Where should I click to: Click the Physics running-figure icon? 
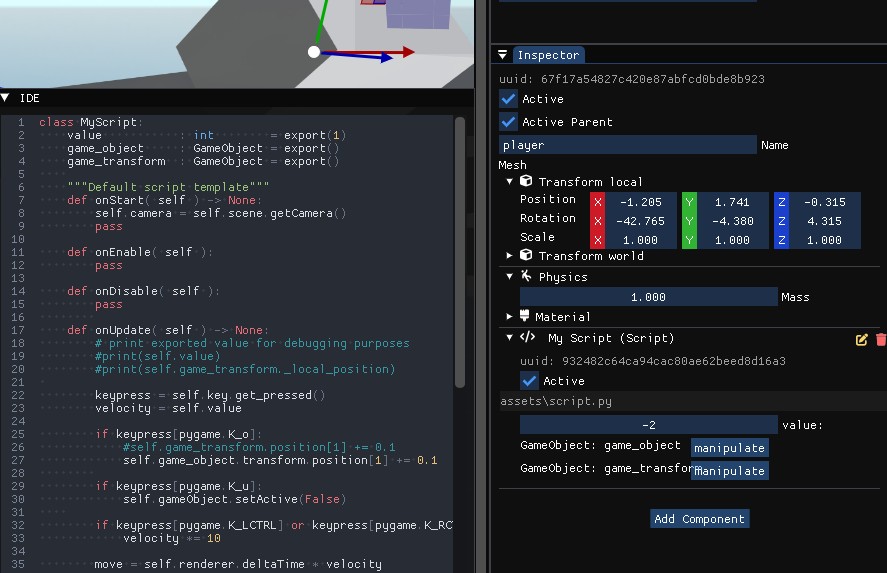[x=526, y=276]
